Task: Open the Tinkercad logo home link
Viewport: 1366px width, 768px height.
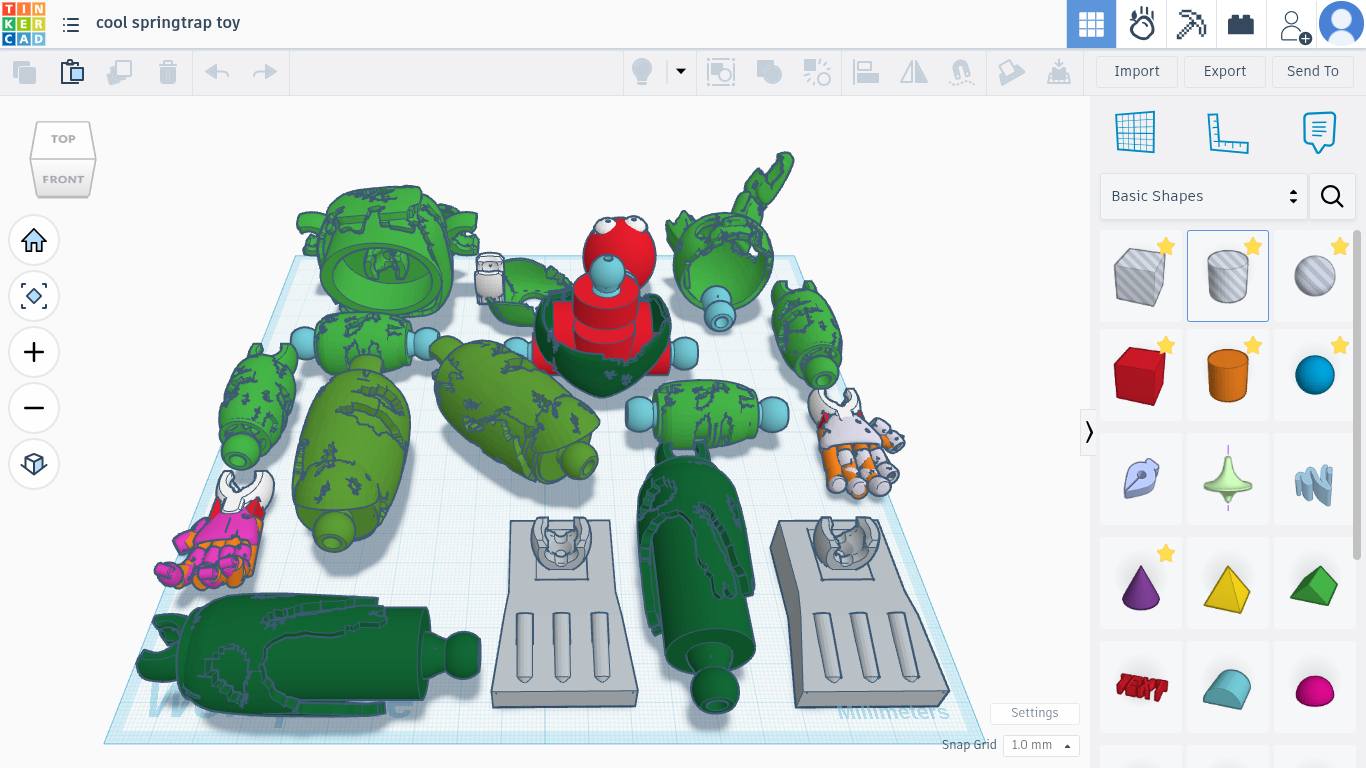Action: (x=23, y=24)
